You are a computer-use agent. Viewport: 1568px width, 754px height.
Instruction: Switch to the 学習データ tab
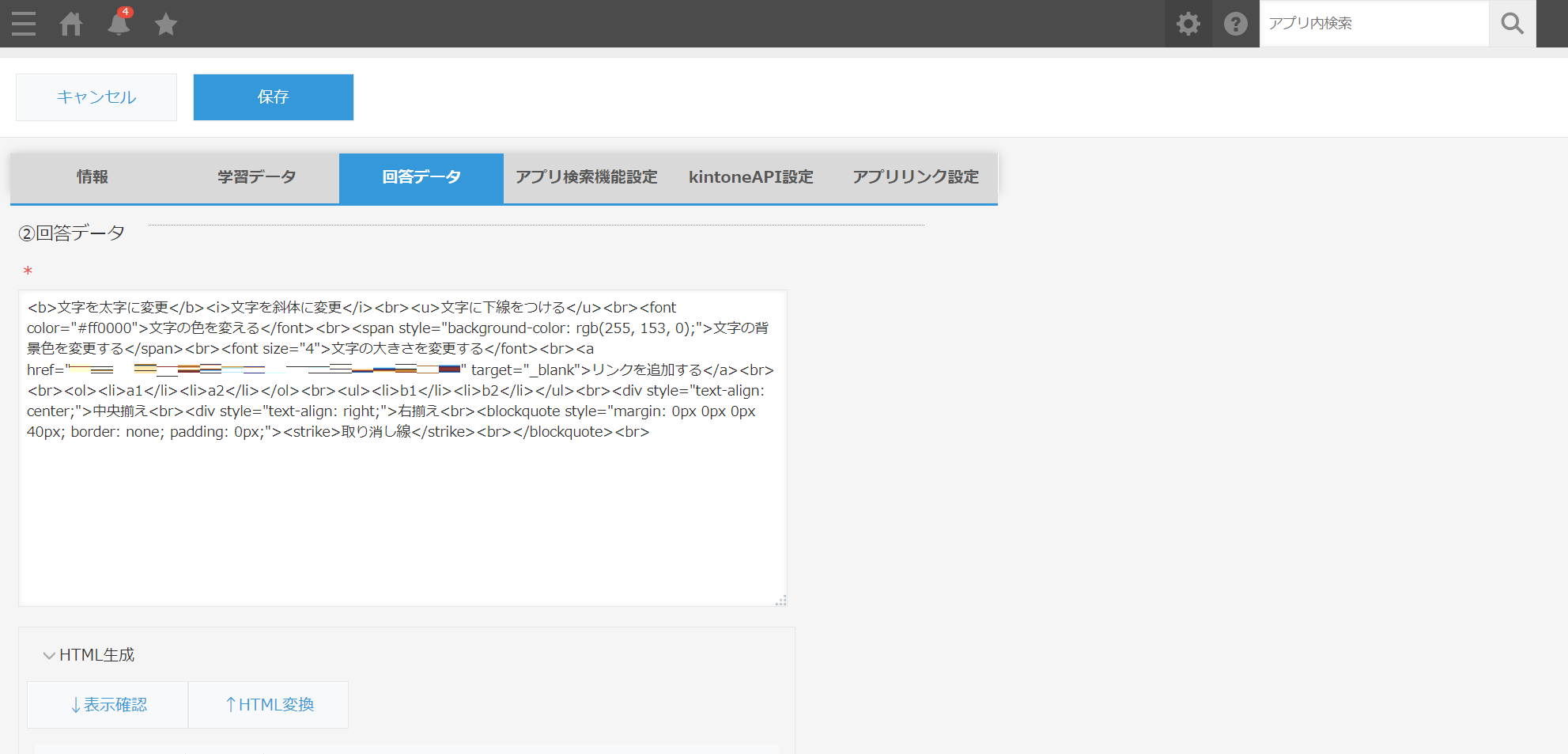(x=257, y=177)
